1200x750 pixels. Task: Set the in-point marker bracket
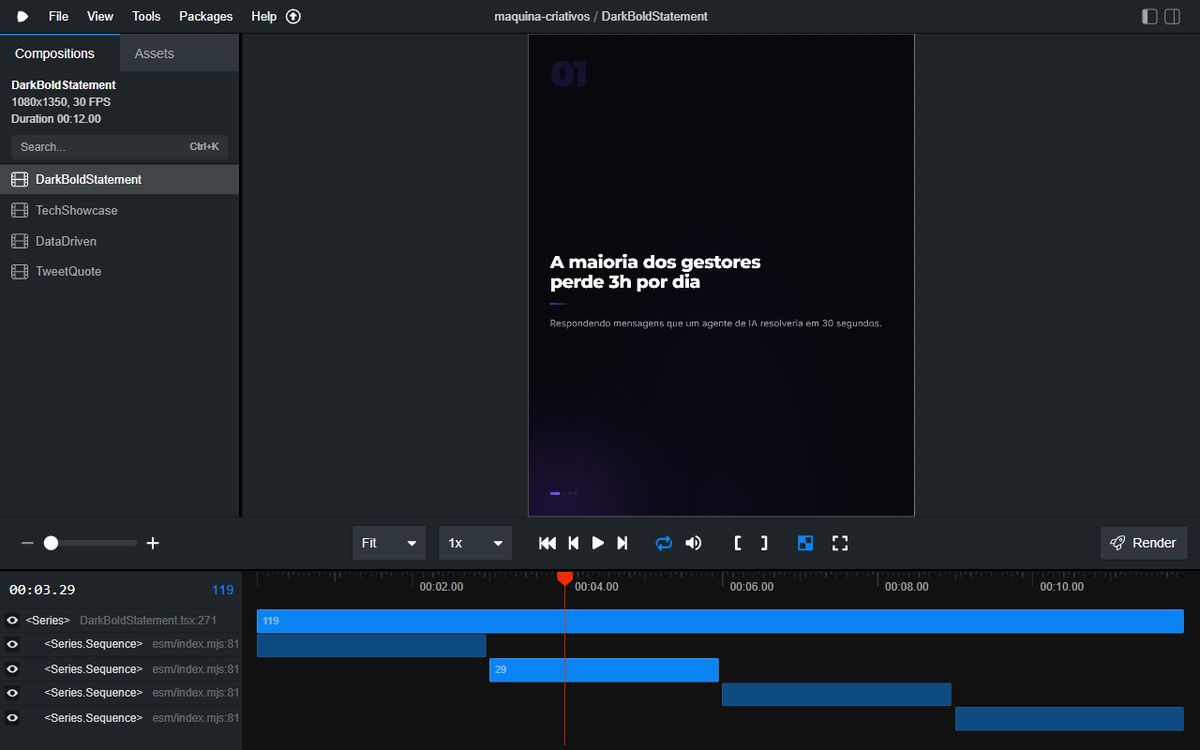pyautogui.click(x=738, y=543)
